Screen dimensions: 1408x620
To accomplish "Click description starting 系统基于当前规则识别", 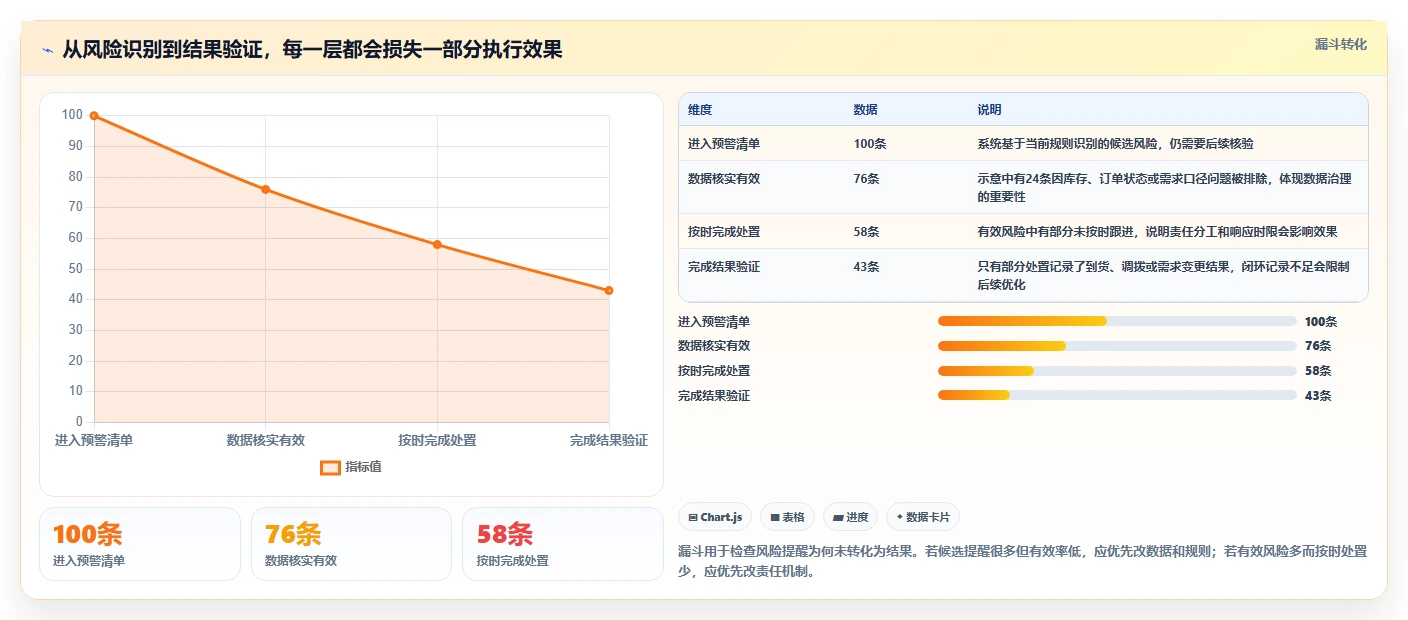I will pyautogui.click(x=1115, y=144).
